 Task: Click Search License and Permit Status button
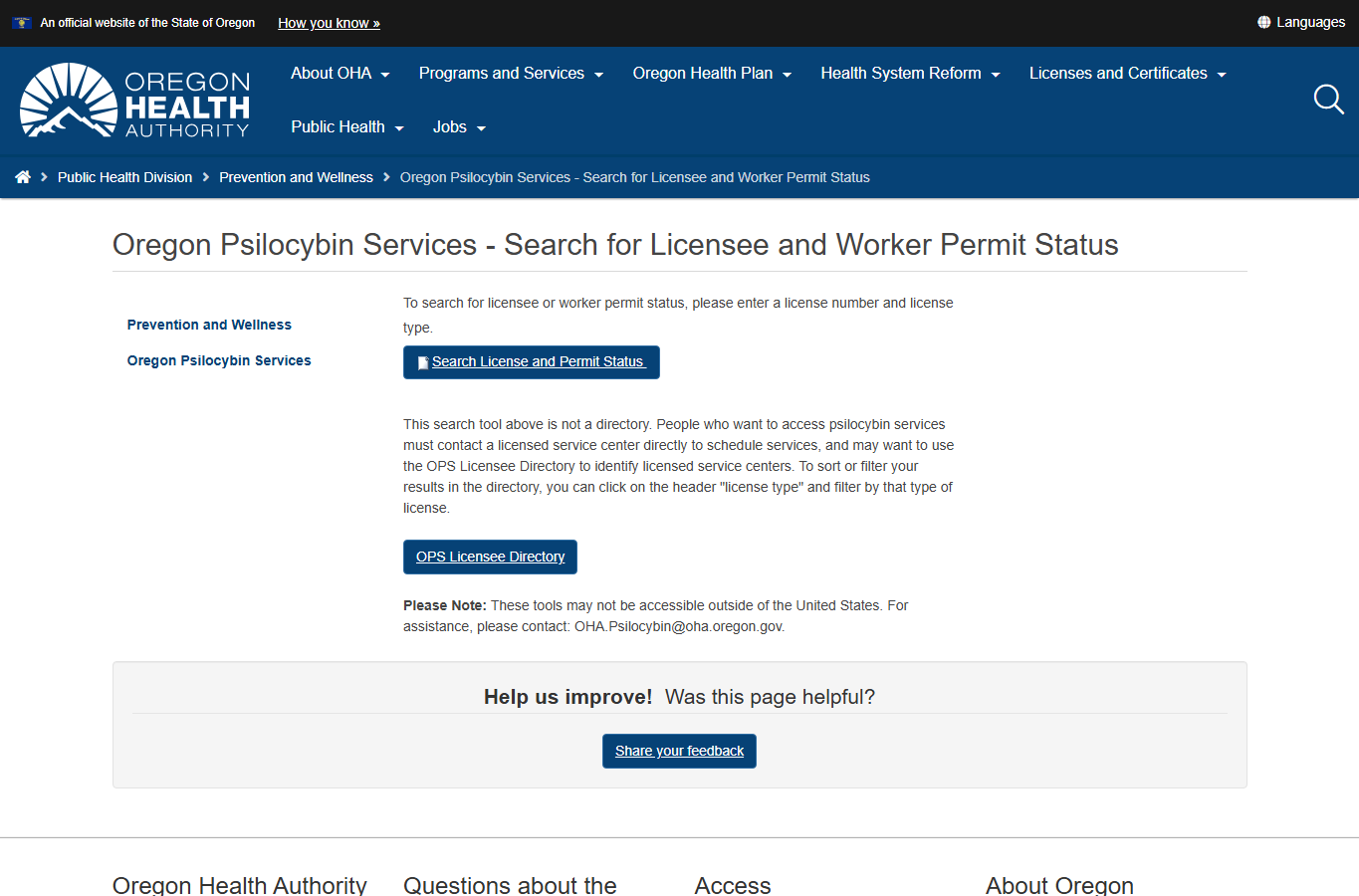[x=532, y=362]
